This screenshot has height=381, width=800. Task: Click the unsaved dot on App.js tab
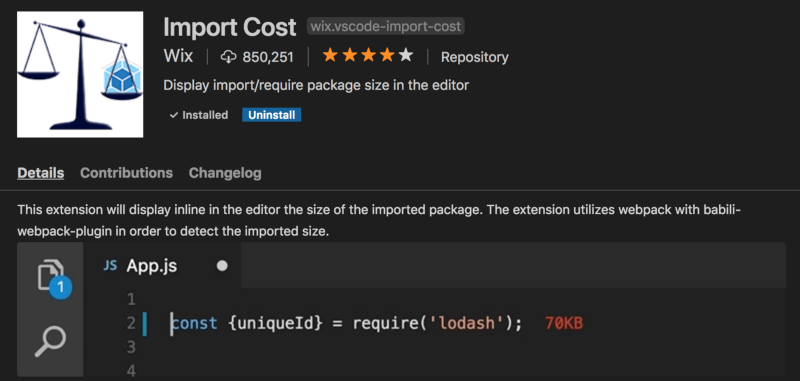click(222, 266)
